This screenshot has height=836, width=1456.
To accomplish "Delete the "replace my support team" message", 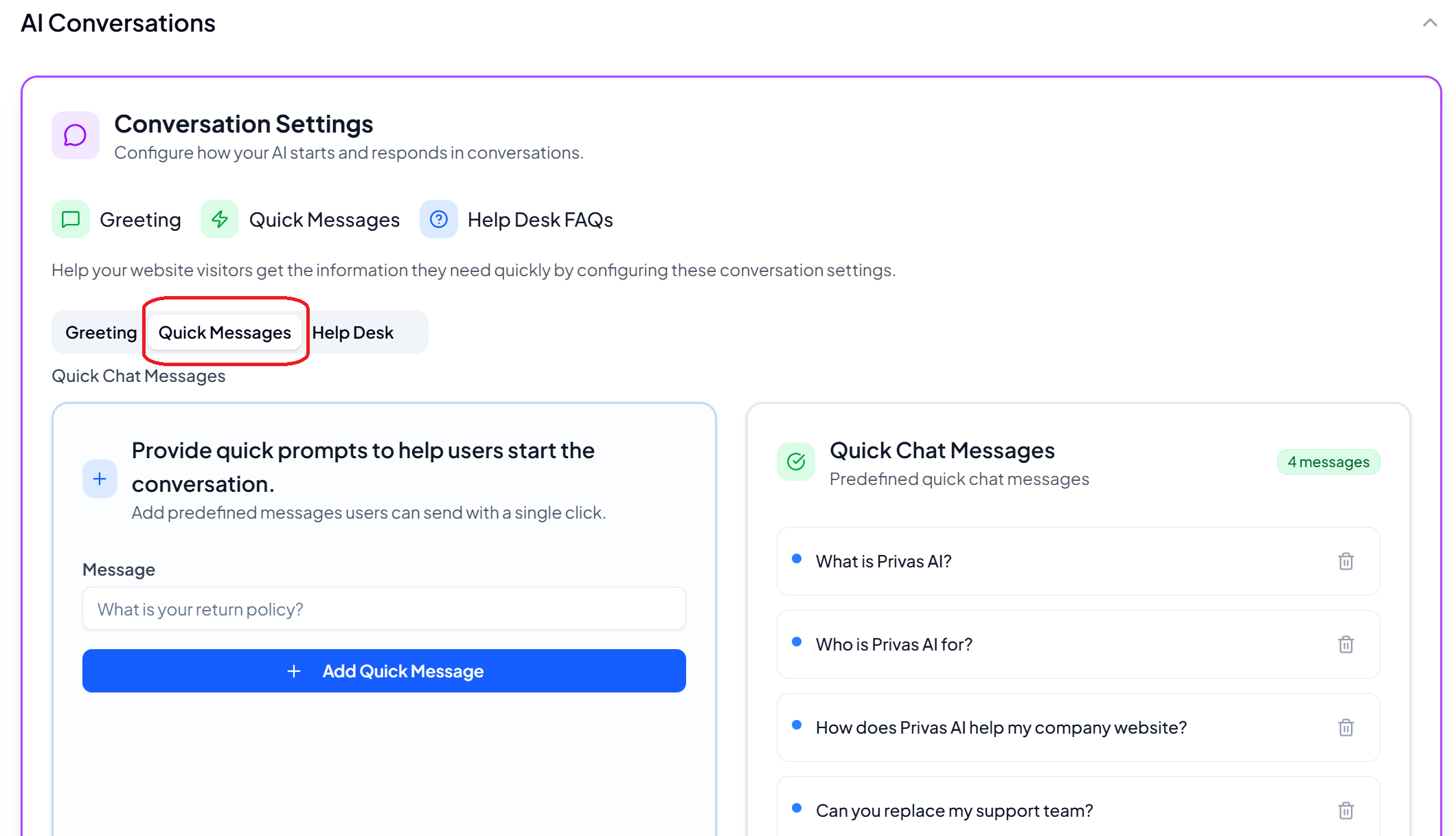I will pos(1345,811).
